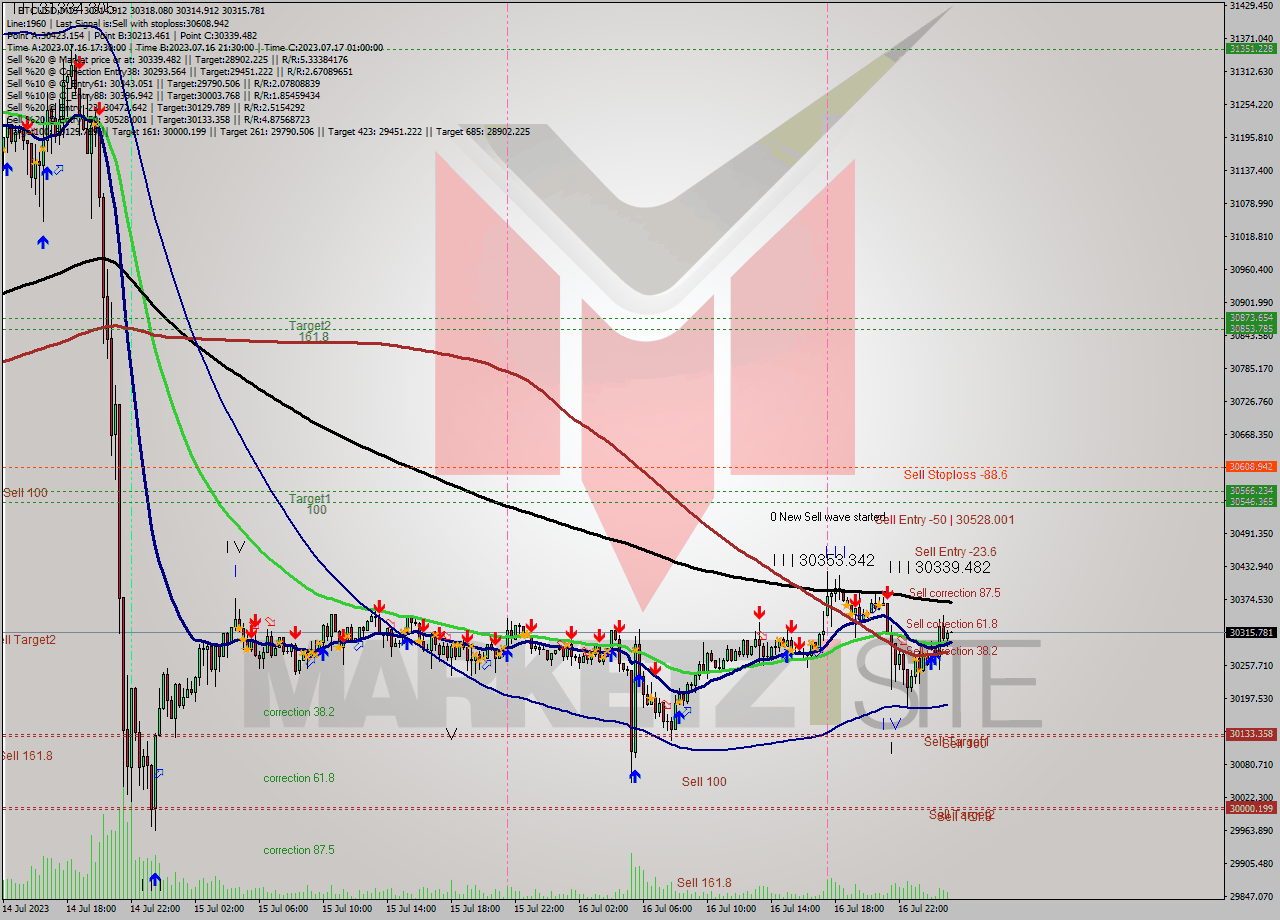Click the 'R/R:4.87568723' value
Screen dimensions: 1280x920
point(277,119)
